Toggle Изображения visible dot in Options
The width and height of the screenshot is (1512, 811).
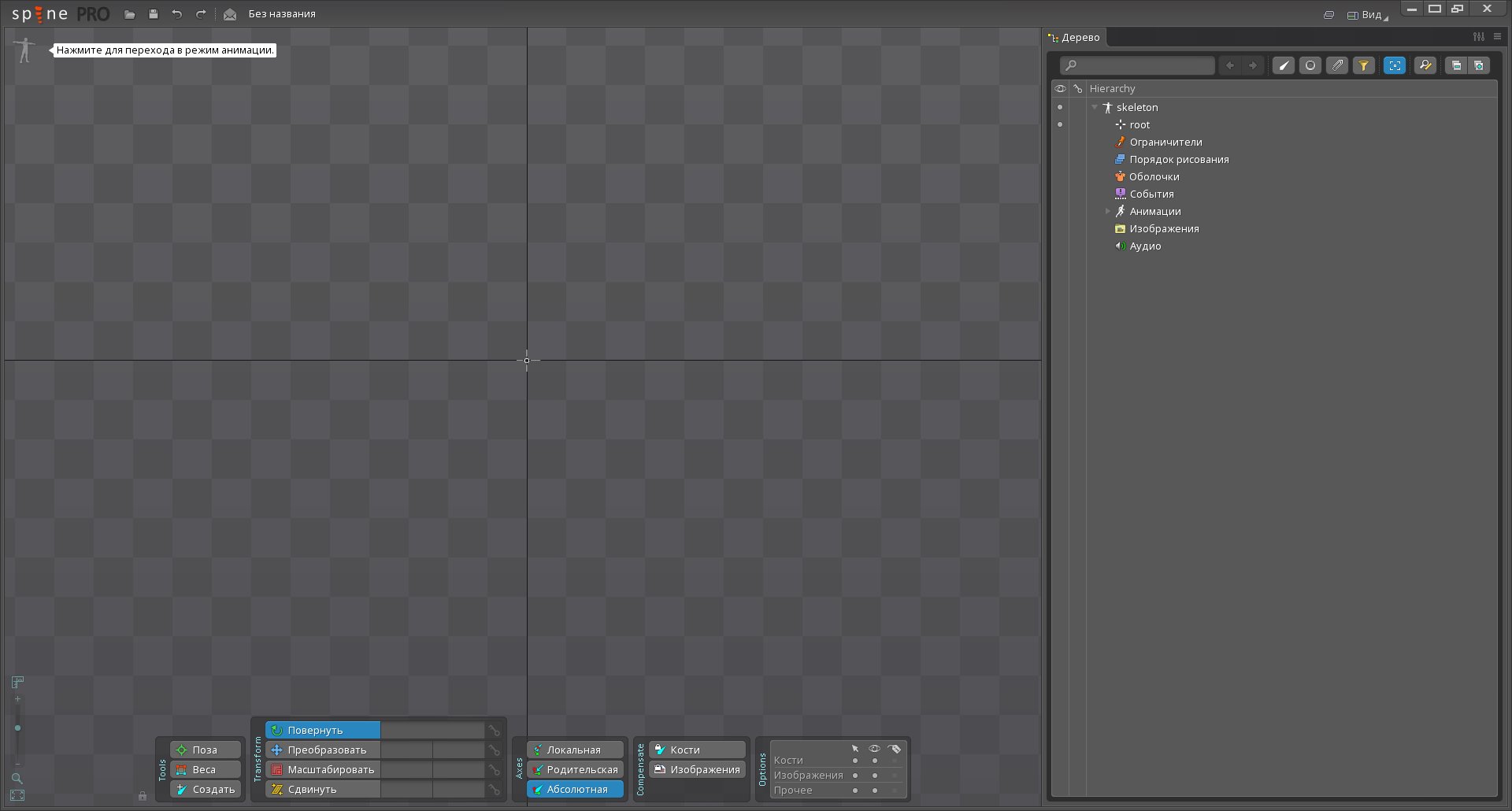tap(874, 776)
